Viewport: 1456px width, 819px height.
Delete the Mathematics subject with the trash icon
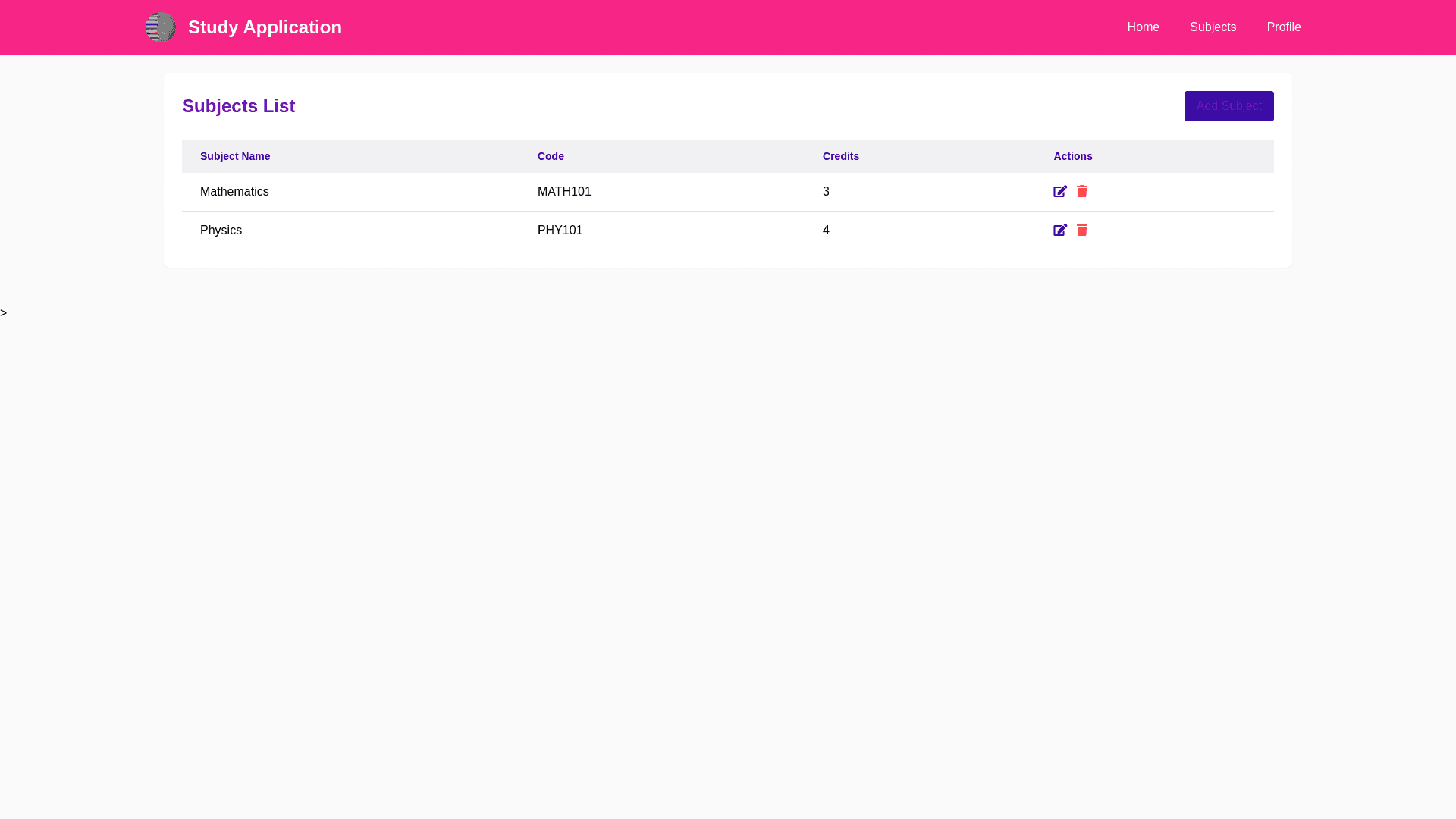(x=1082, y=192)
